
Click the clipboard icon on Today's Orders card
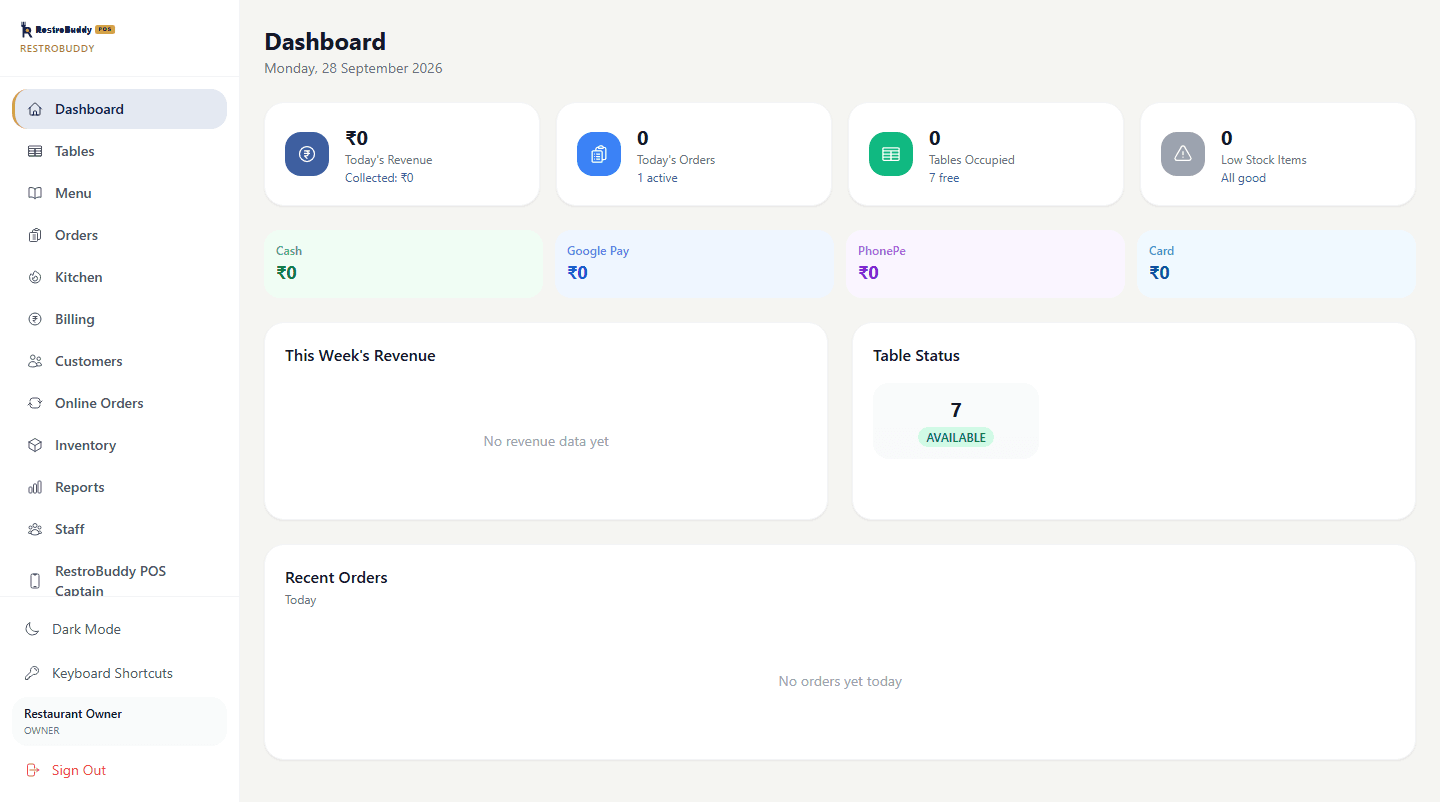[x=599, y=154]
